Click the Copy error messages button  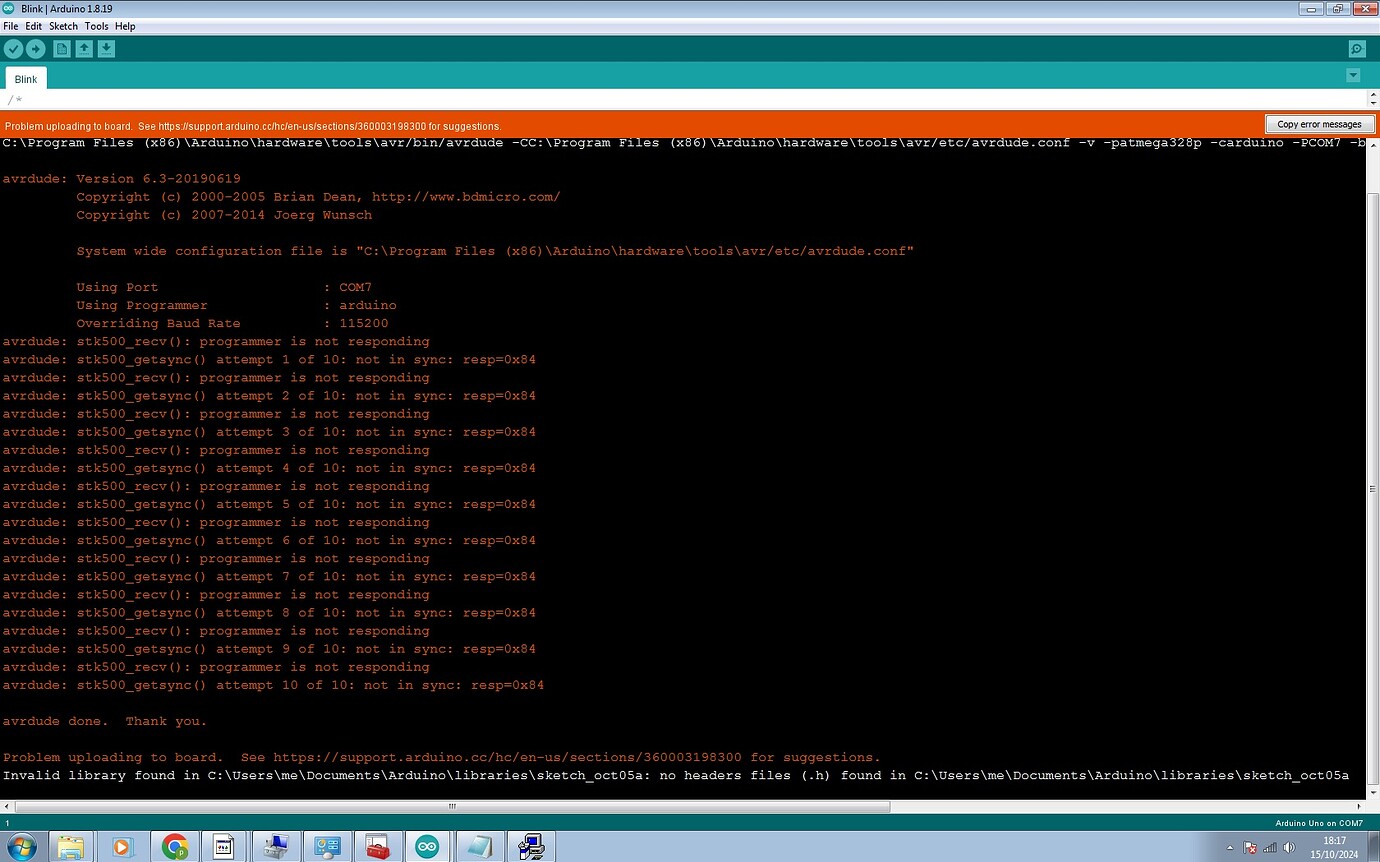[x=1319, y=123]
